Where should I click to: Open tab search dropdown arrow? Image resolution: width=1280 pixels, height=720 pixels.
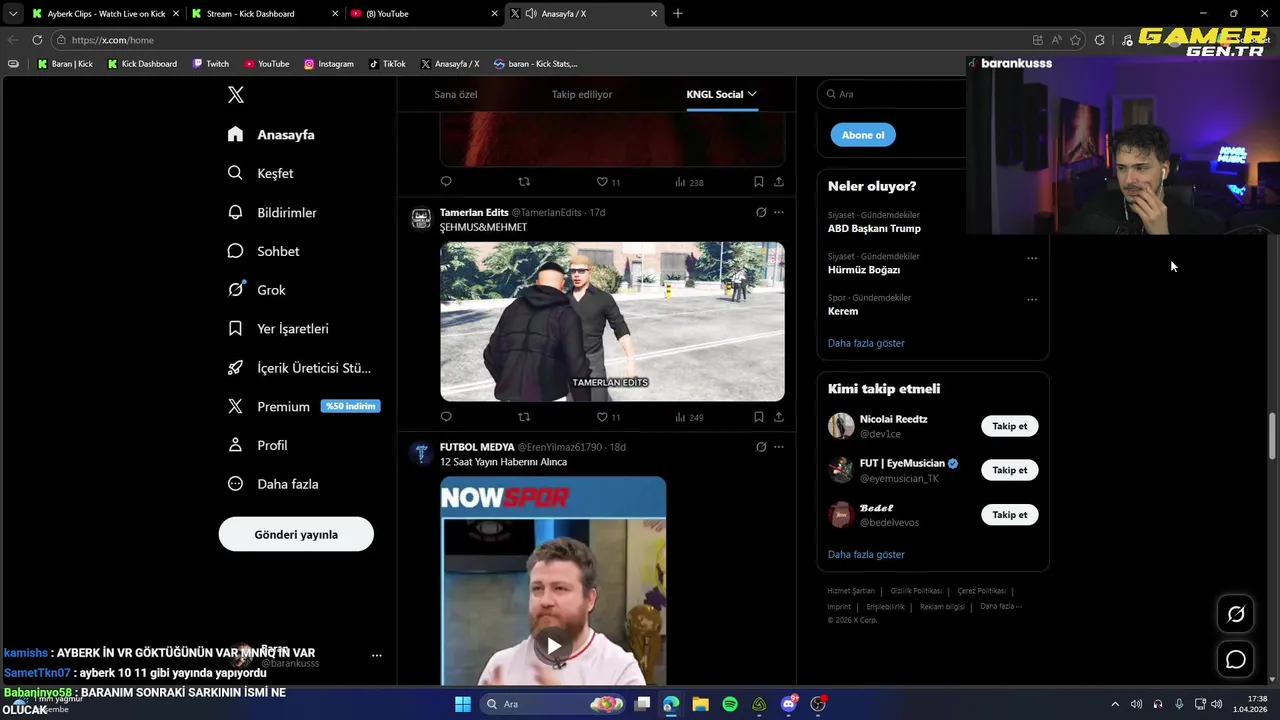(x=13, y=14)
